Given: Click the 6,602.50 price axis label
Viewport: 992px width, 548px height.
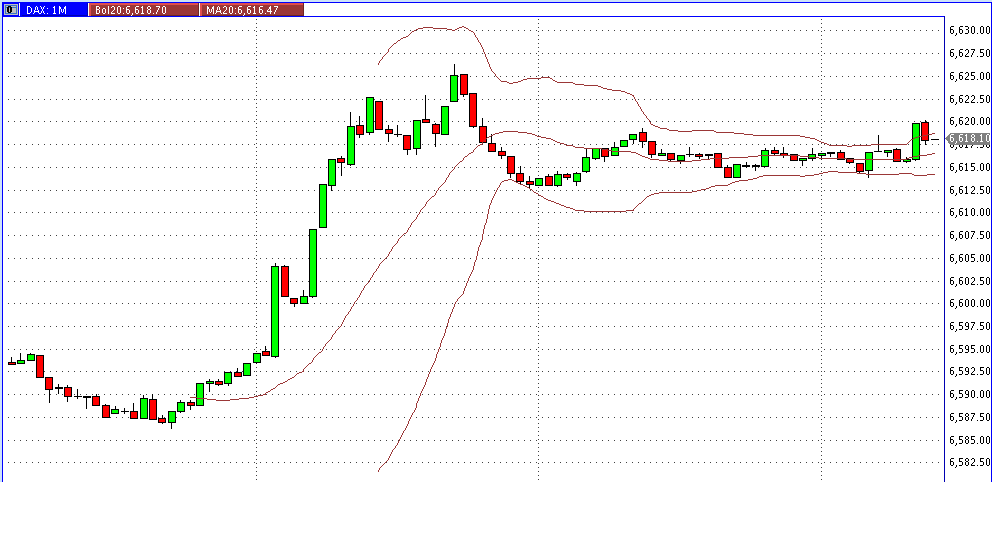Looking at the screenshot, I should [969, 281].
